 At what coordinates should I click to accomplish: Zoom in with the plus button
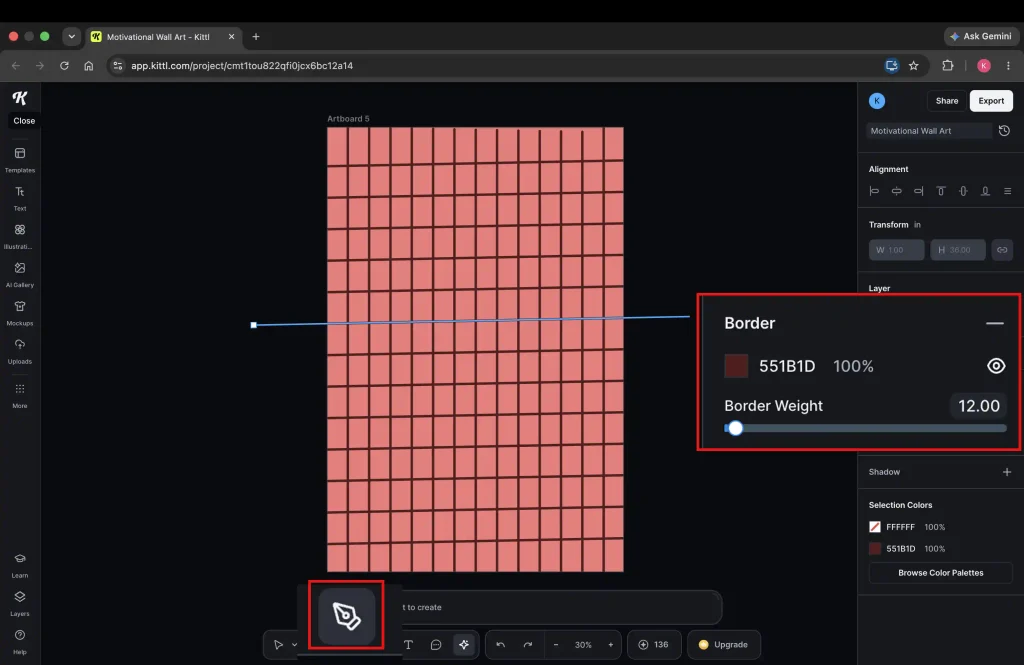click(611, 645)
